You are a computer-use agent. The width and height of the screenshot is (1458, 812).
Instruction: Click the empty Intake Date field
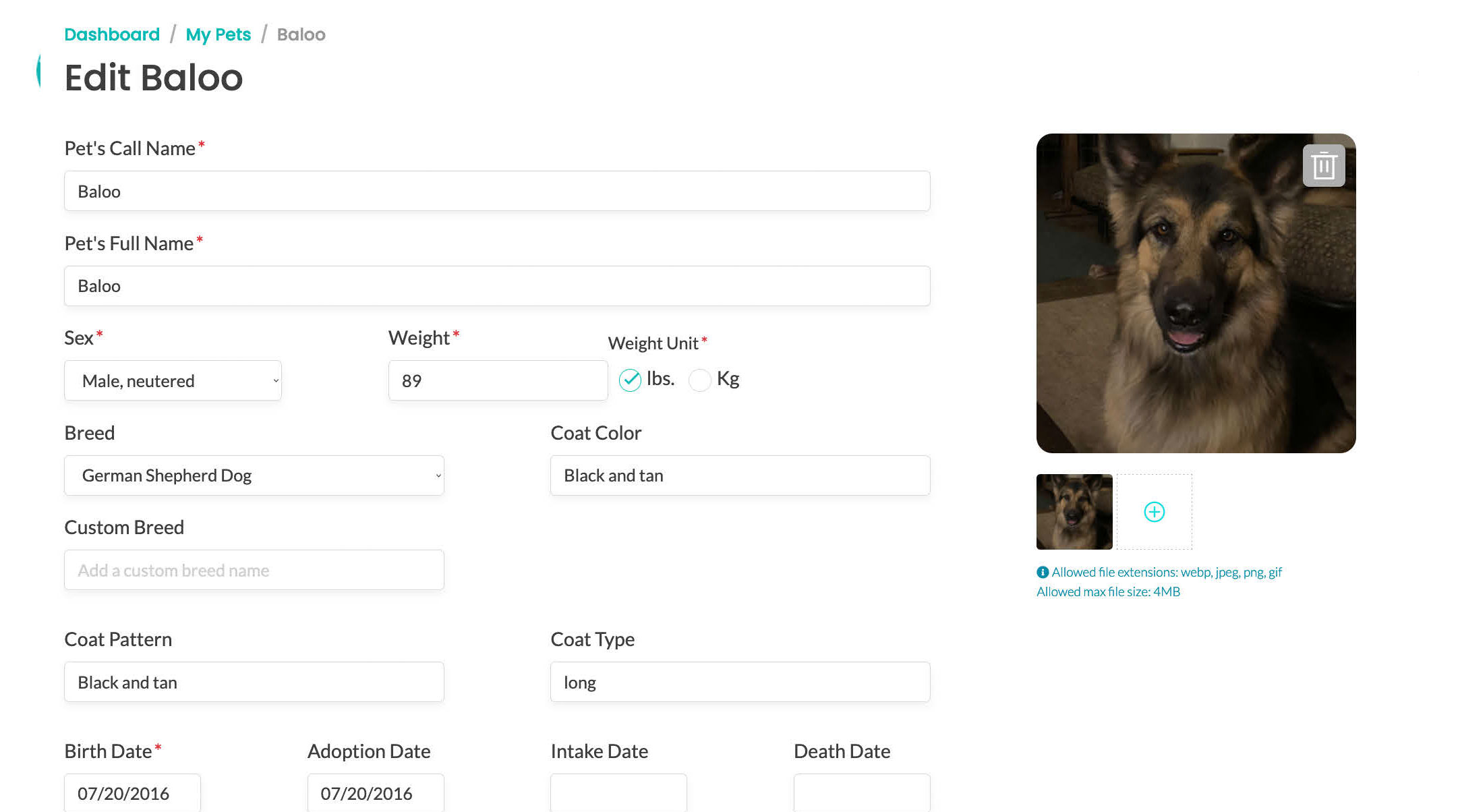618,793
